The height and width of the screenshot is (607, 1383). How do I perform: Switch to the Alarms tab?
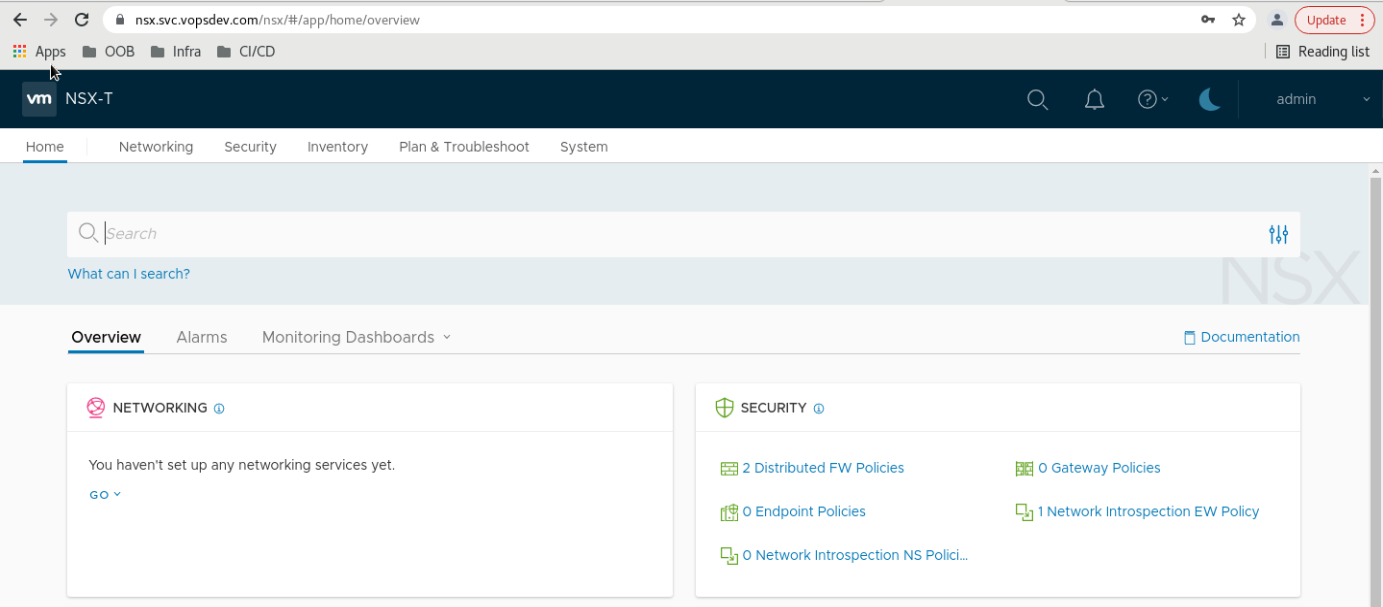[x=202, y=337]
